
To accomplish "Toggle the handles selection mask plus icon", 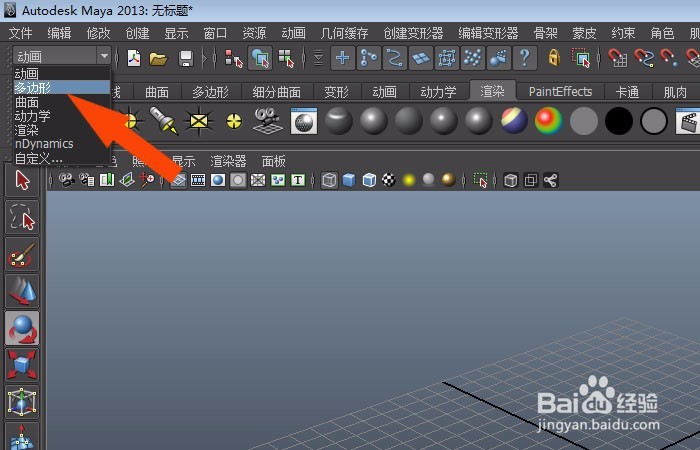I will pyautogui.click(x=342, y=58).
